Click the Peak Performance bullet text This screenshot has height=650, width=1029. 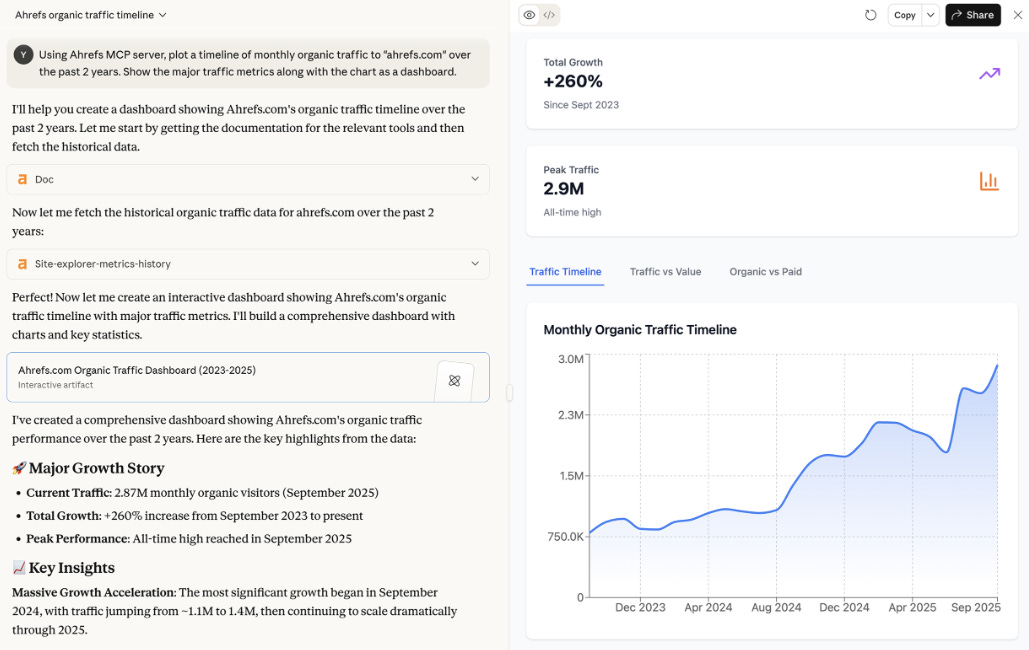[189, 539]
